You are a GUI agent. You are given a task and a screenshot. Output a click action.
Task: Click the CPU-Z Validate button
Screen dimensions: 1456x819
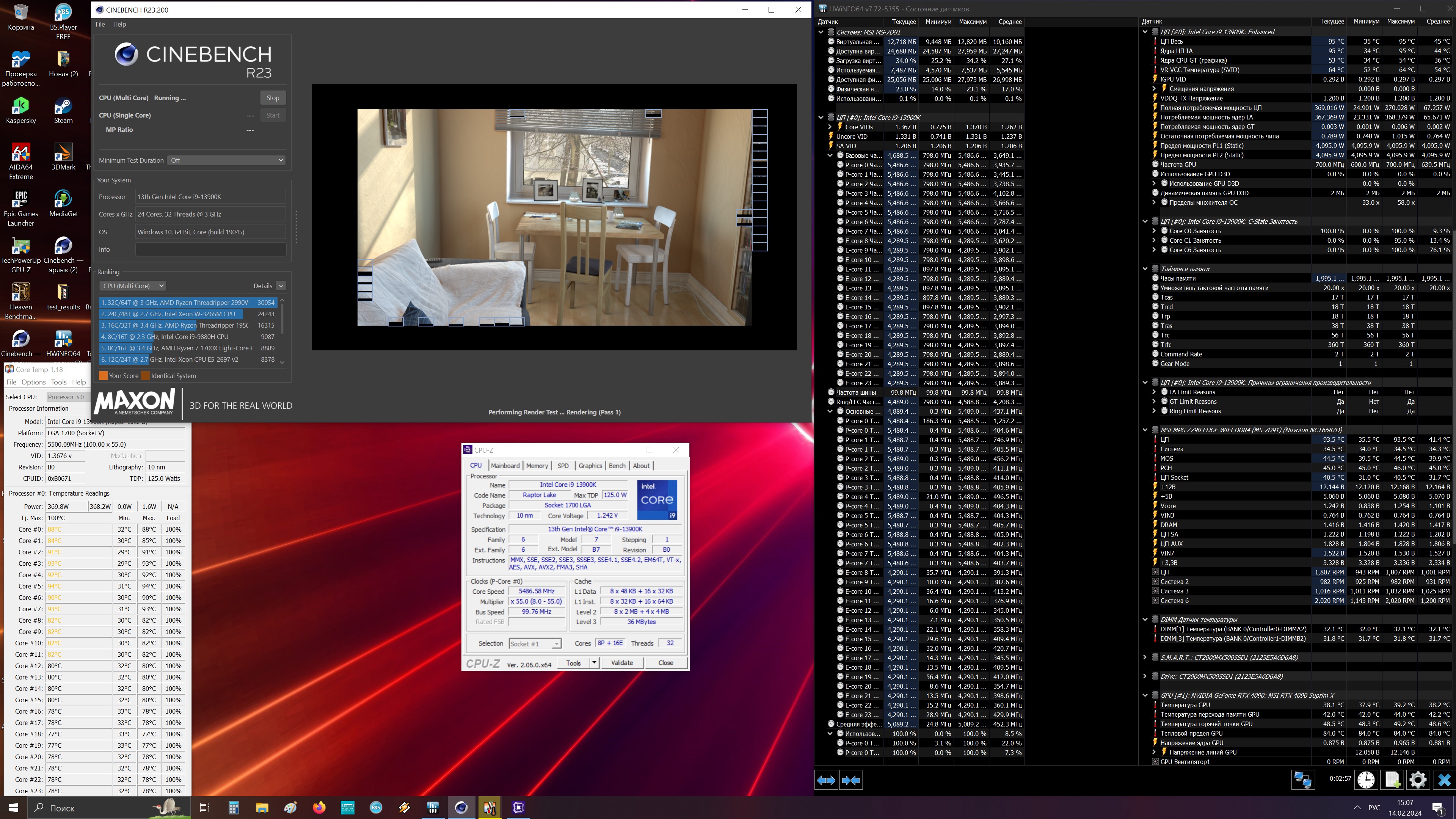[x=622, y=663]
